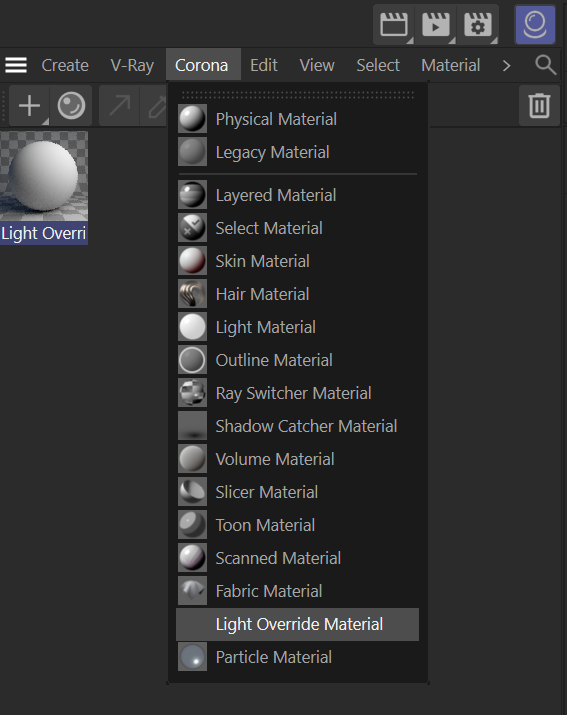Screen dimensions: 567x715
Task: Click the Light Overri material name label
Action: tap(43, 233)
